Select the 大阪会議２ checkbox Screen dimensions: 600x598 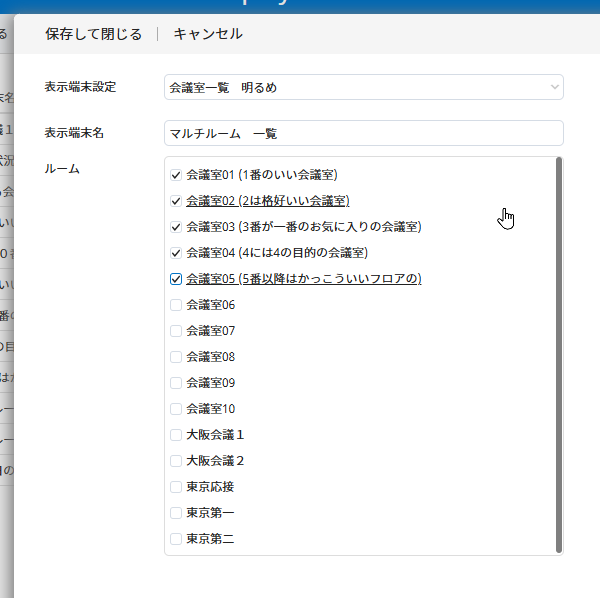click(x=176, y=461)
